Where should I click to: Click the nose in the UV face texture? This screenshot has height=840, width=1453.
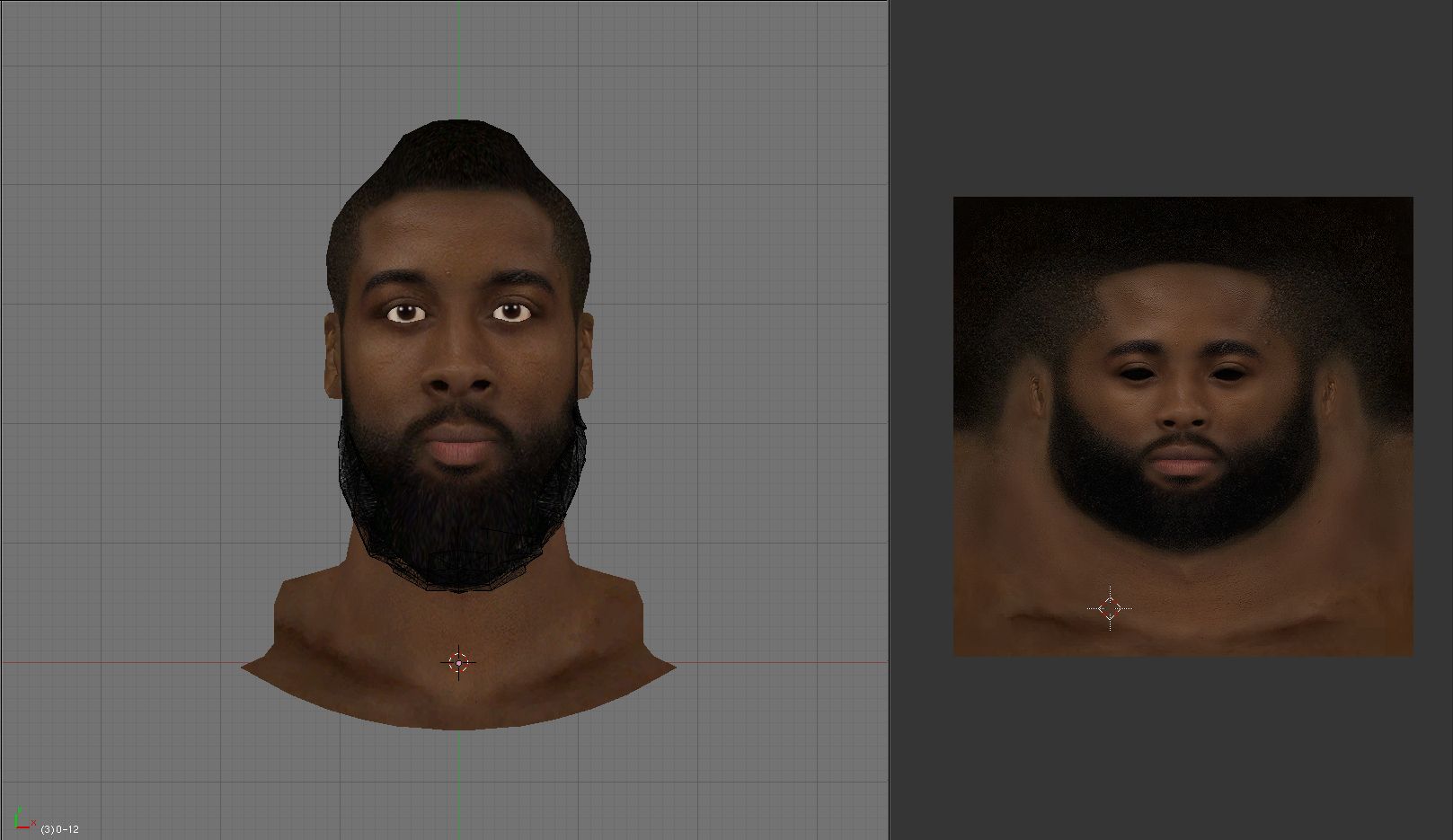[x=1183, y=409]
